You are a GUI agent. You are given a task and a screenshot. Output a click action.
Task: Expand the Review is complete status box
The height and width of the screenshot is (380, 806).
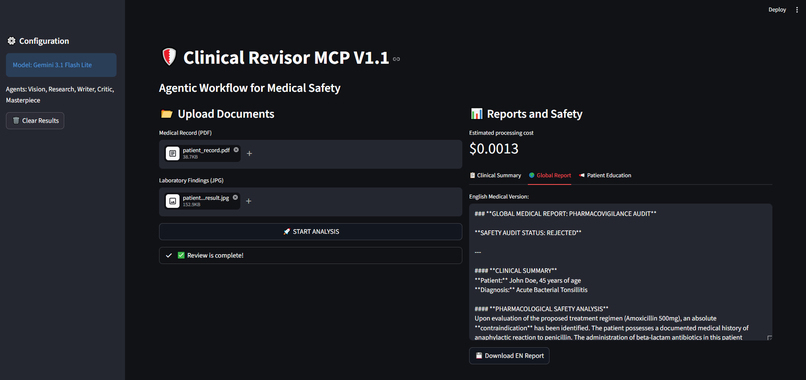pos(310,256)
